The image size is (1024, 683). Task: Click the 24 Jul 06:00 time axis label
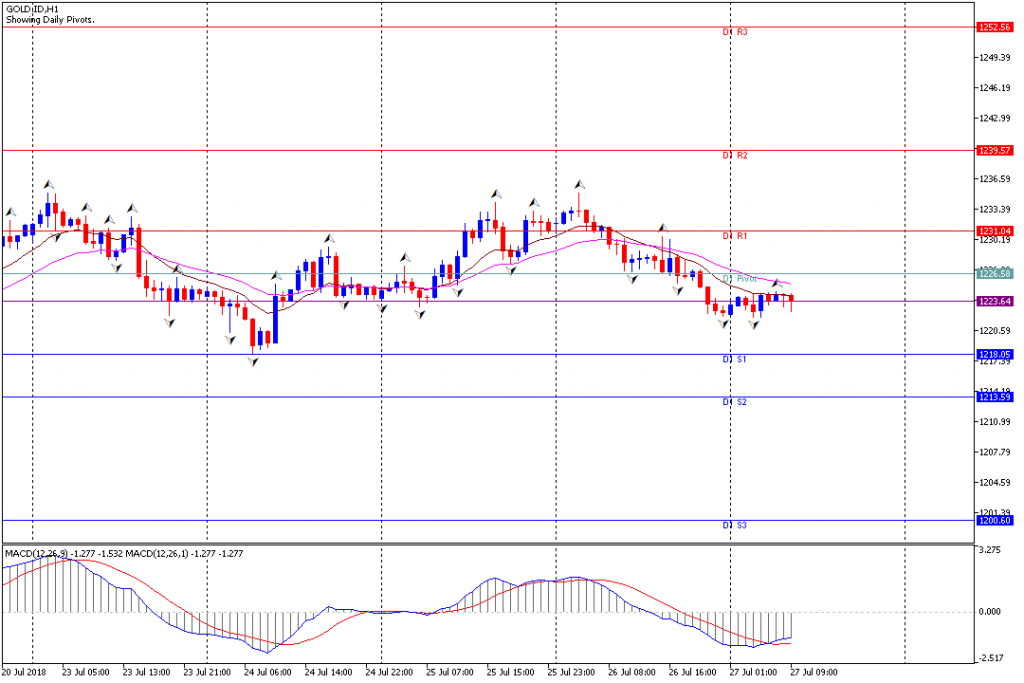click(x=268, y=672)
